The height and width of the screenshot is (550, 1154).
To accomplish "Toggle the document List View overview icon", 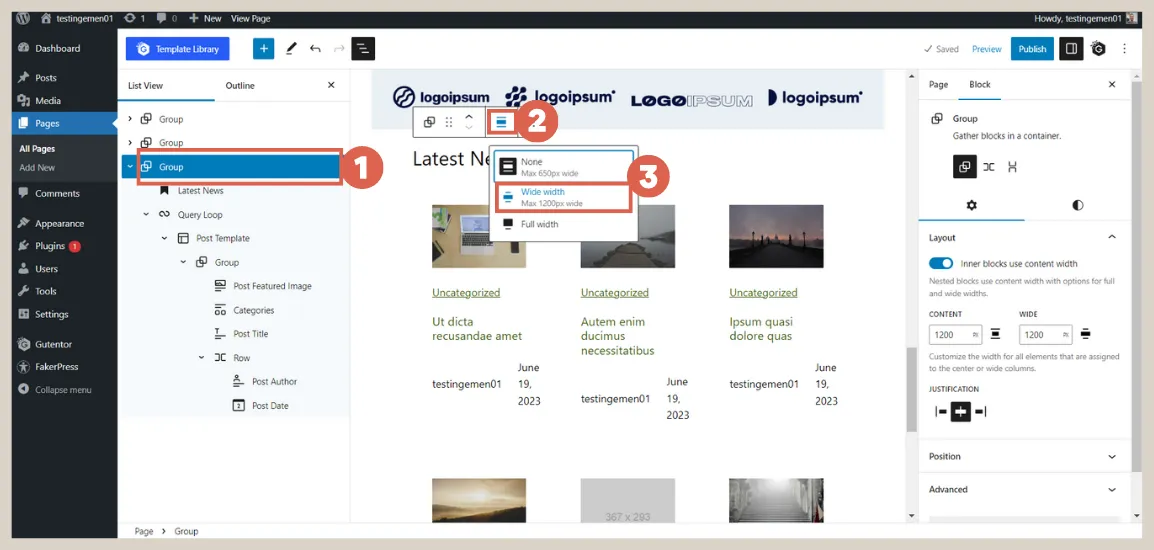I will (363, 49).
